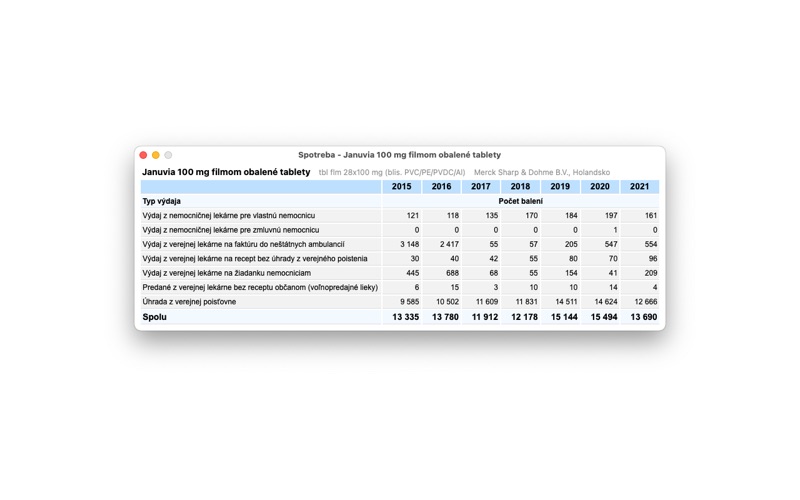The width and height of the screenshot is (800, 500).
Task: Select row 'Úhrada z verejnej poisťovne'
Action: coord(400,301)
